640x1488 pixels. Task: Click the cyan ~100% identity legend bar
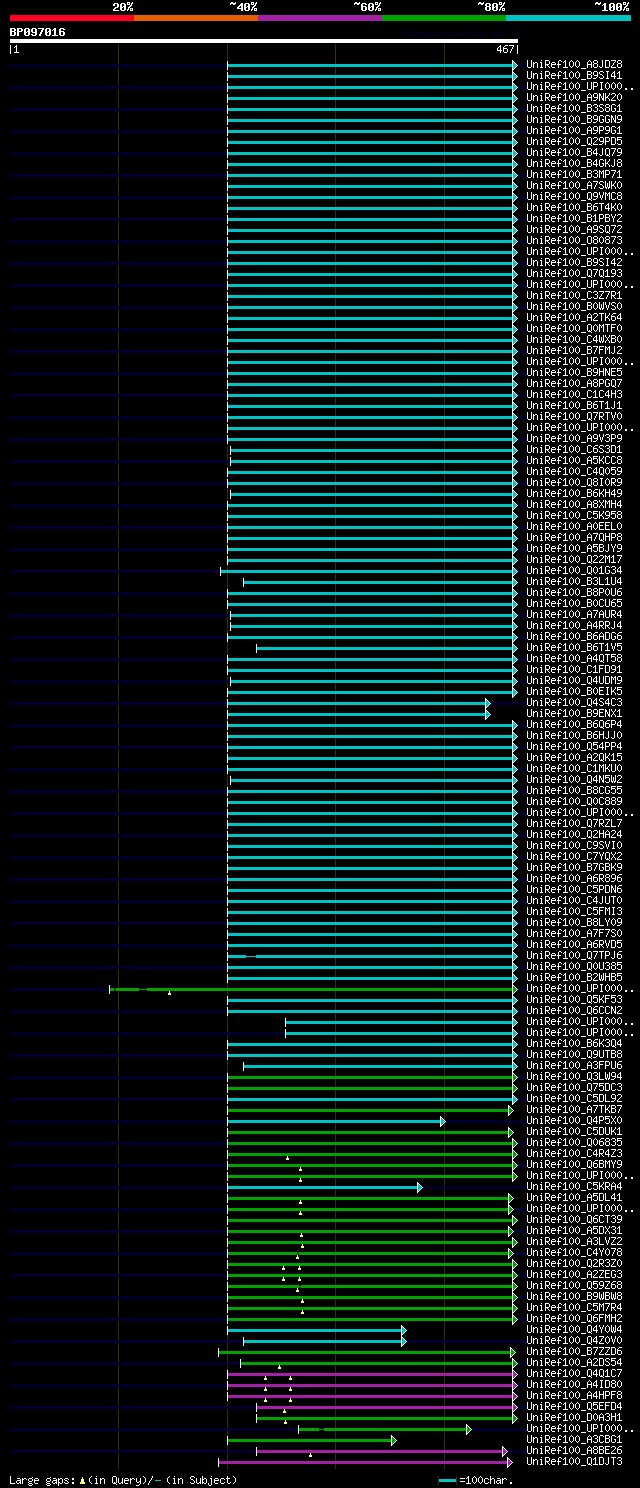pos(568,18)
